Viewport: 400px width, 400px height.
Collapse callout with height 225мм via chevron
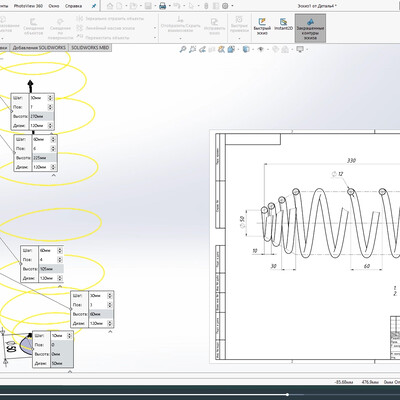pyautogui.click(x=53, y=175)
